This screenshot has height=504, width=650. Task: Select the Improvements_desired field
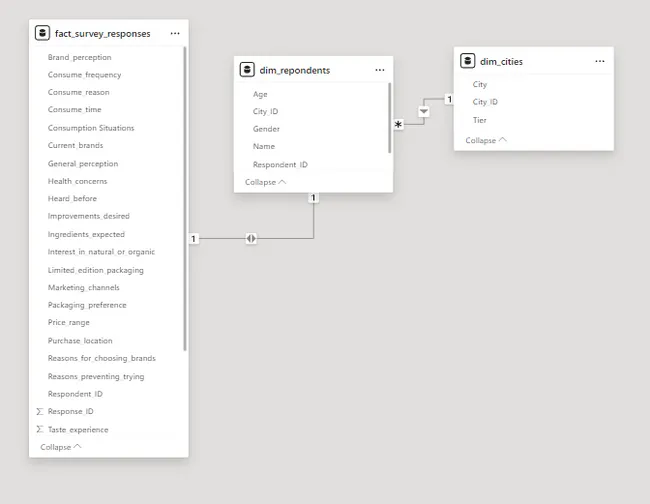point(89,216)
